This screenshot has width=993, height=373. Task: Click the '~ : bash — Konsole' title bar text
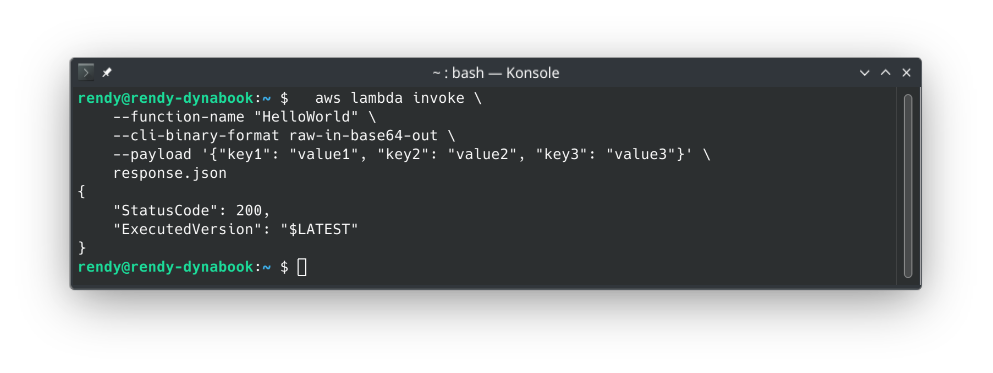[496, 73]
